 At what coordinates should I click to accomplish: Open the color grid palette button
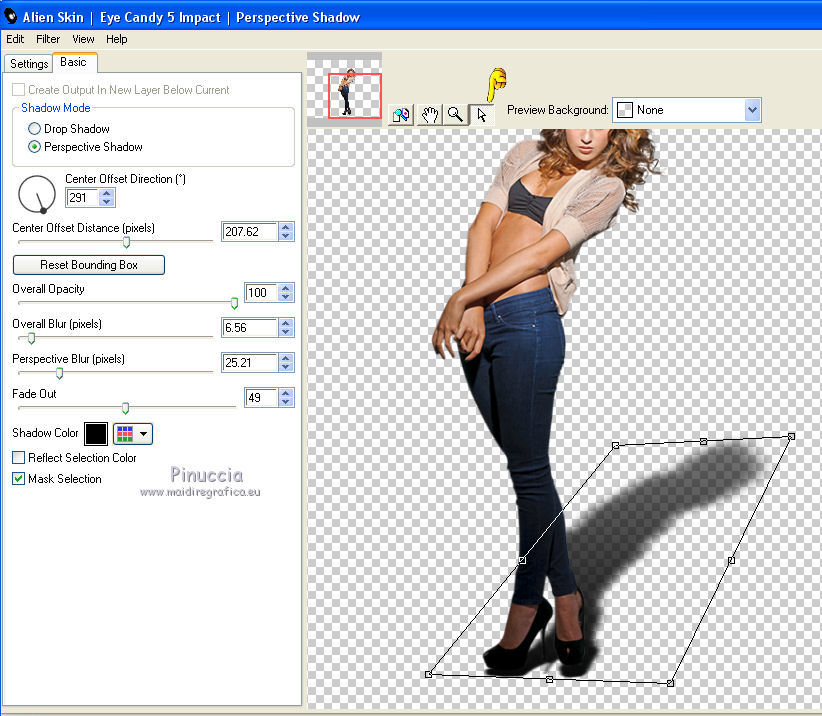(x=133, y=433)
